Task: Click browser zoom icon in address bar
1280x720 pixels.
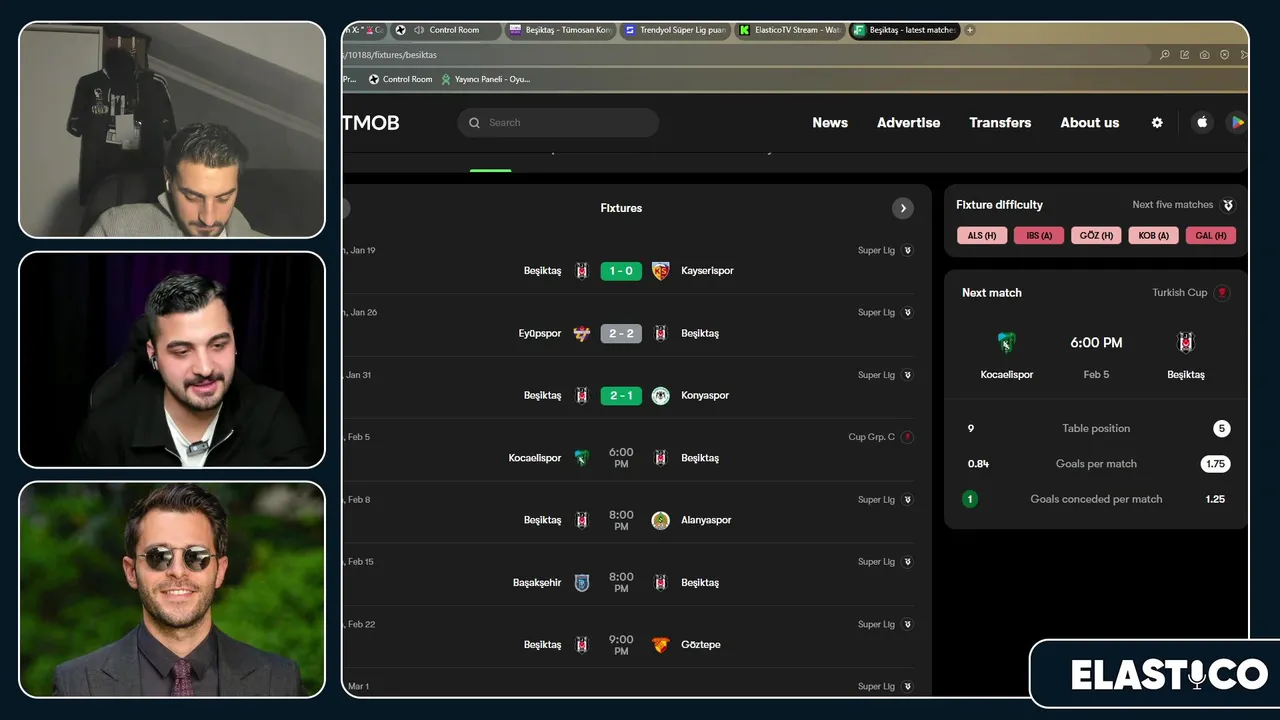Action: pos(1165,55)
